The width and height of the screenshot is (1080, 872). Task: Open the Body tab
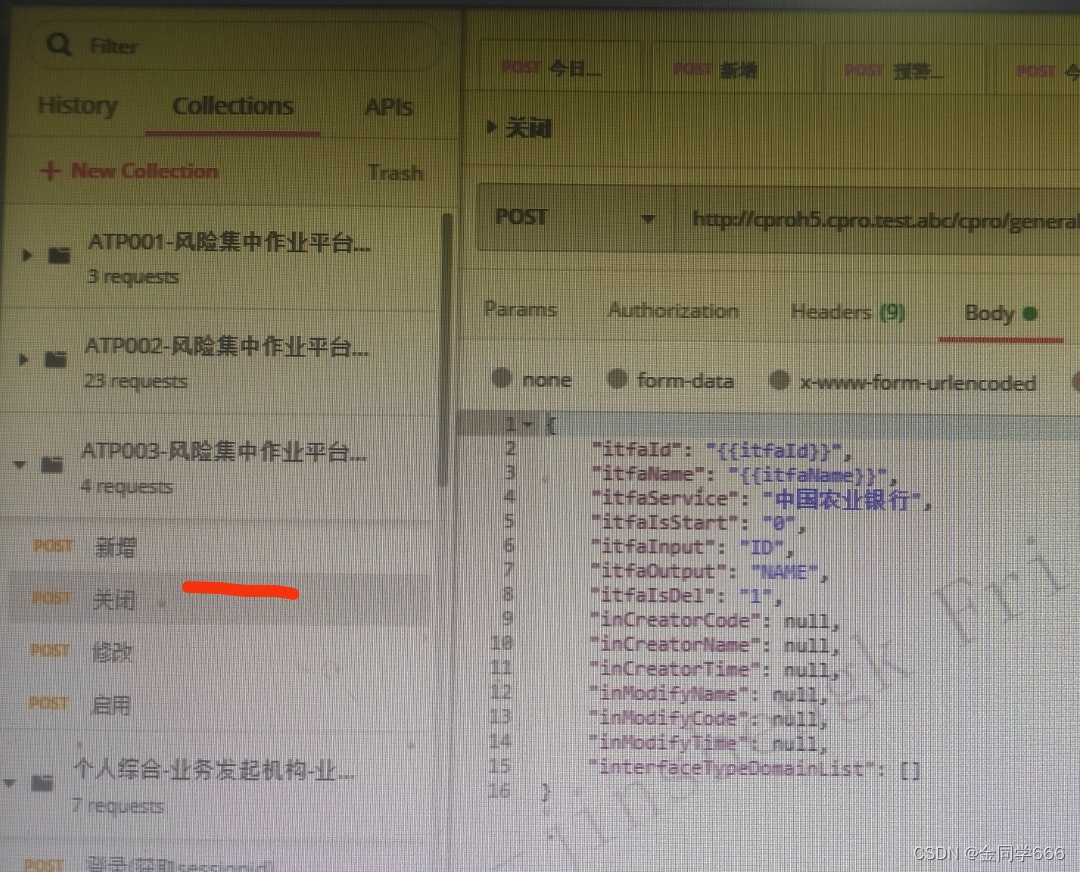[x=1000, y=313]
